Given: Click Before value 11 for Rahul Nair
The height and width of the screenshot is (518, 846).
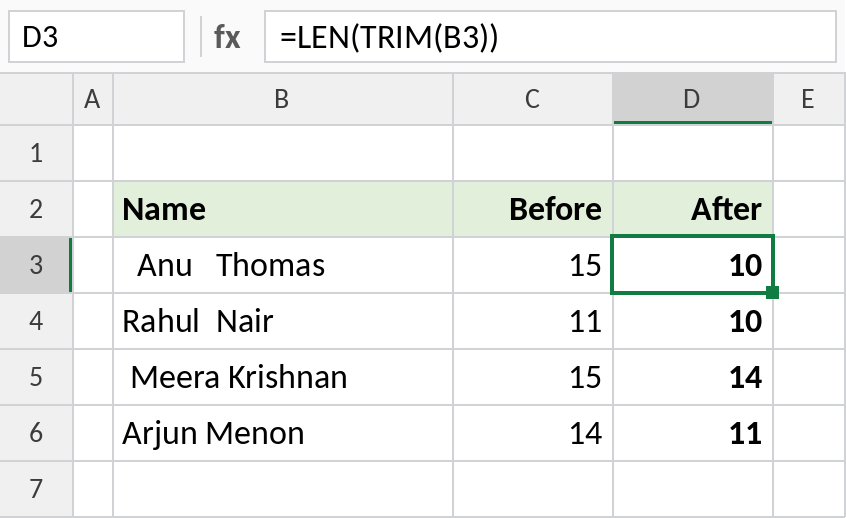Looking at the screenshot, I should coord(533,322).
